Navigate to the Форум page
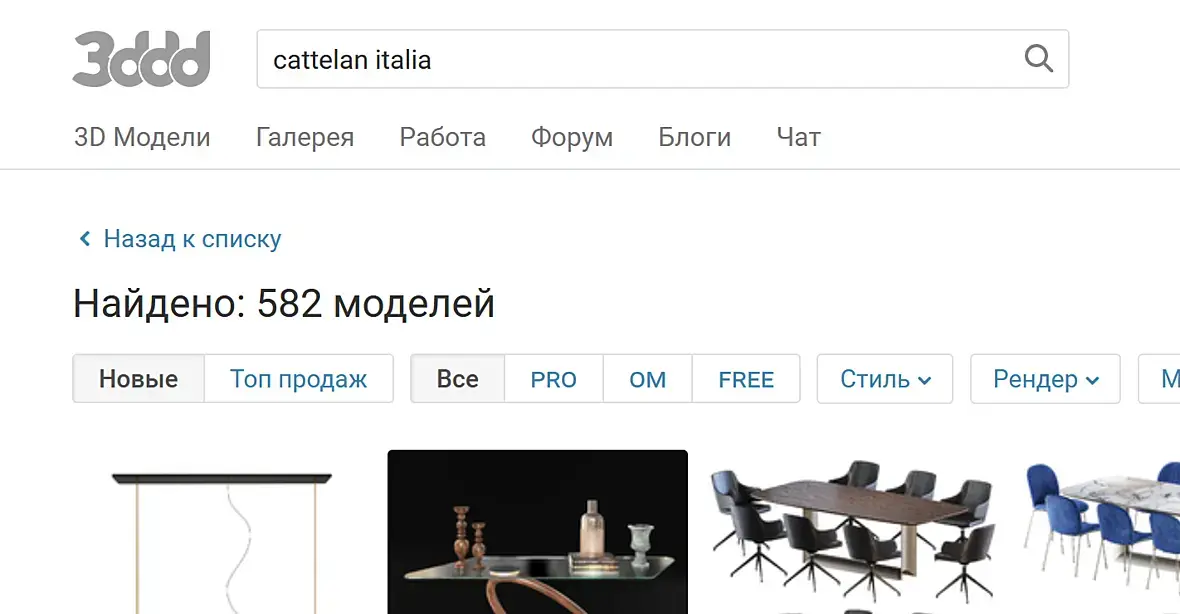1180x614 pixels. (572, 137)
